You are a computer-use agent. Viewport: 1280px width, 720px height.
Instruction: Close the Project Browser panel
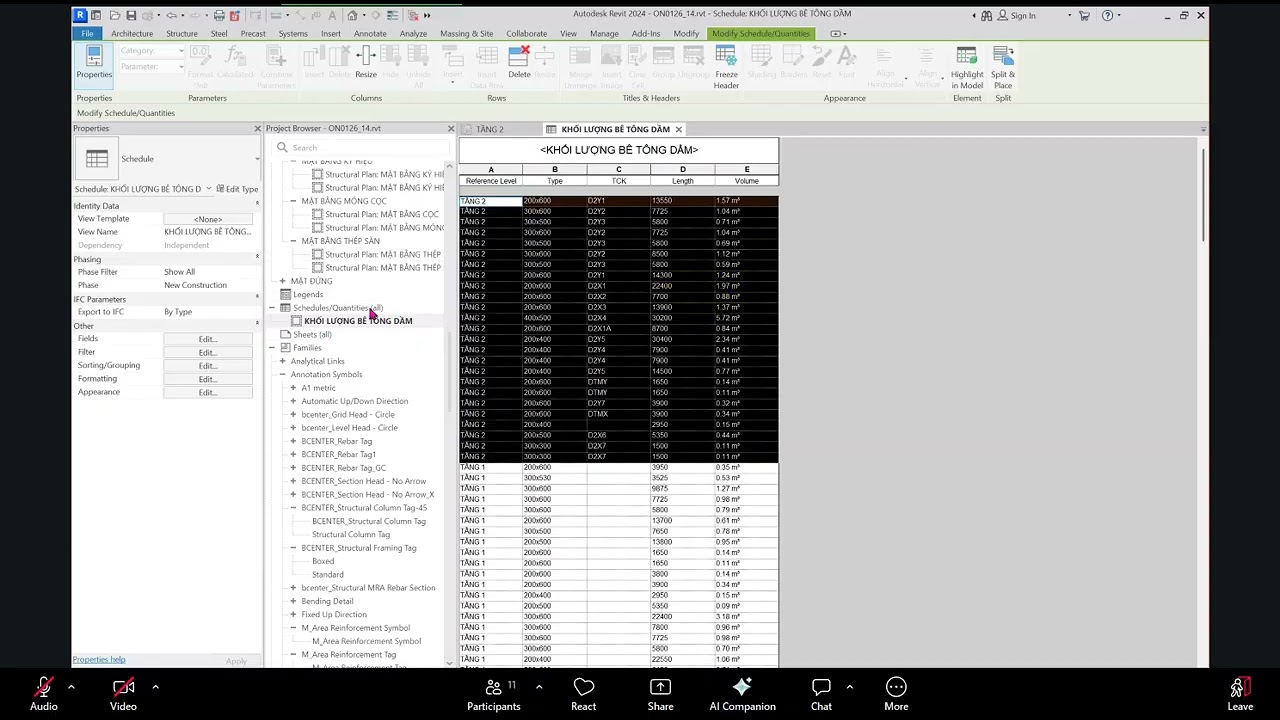coord(450,128)
